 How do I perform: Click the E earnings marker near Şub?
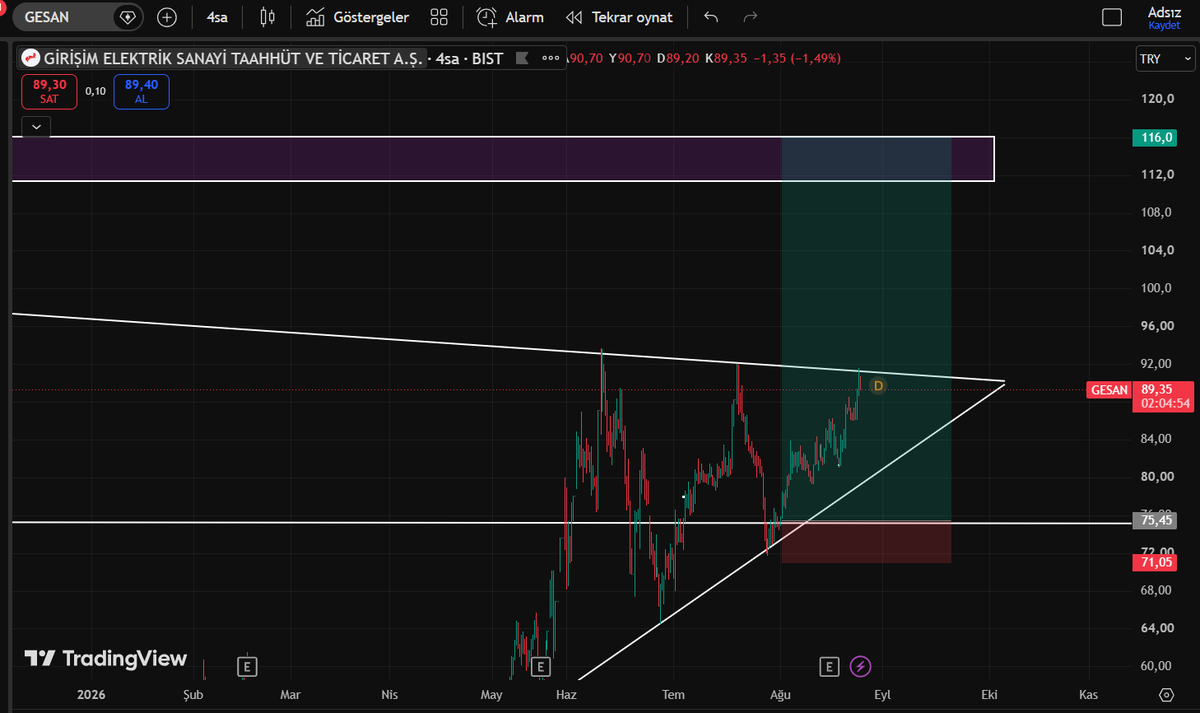pyautogui.click(x=246, y=665)
